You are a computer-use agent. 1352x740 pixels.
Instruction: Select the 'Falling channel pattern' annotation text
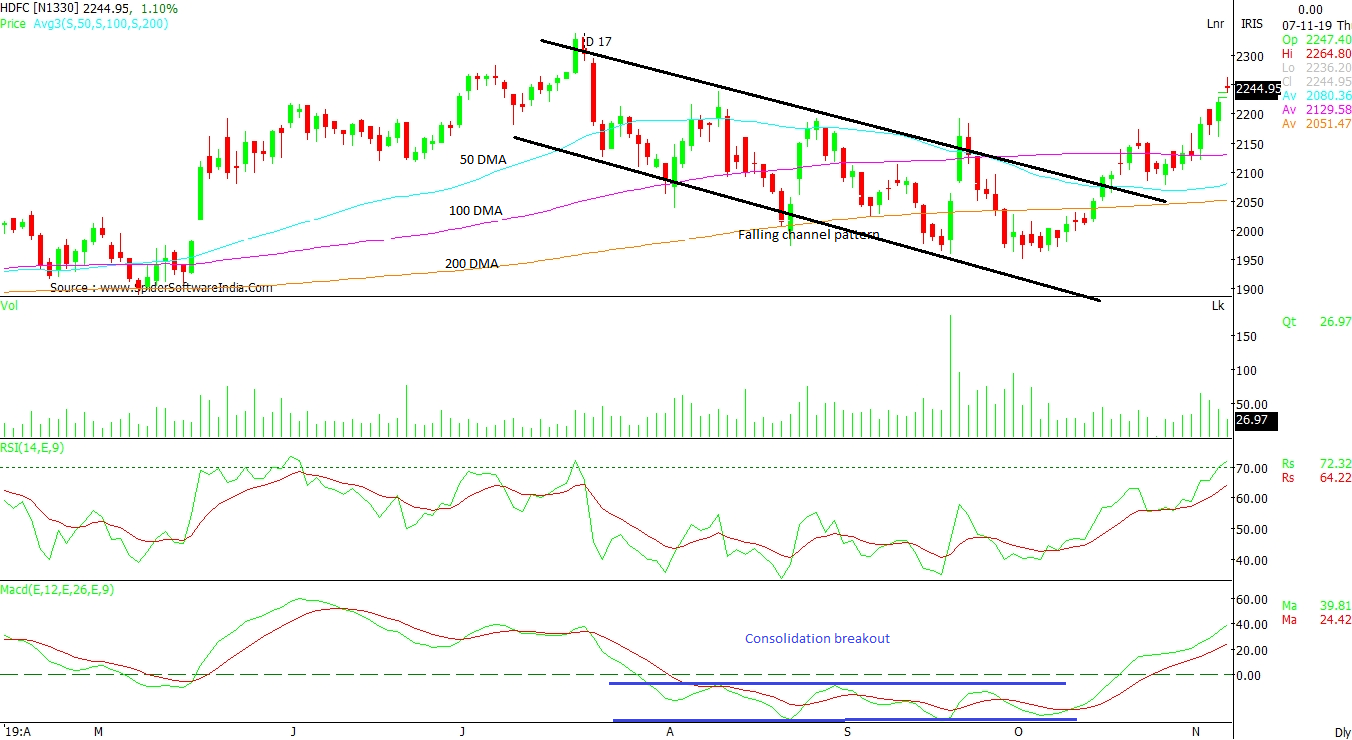(809, 235)
